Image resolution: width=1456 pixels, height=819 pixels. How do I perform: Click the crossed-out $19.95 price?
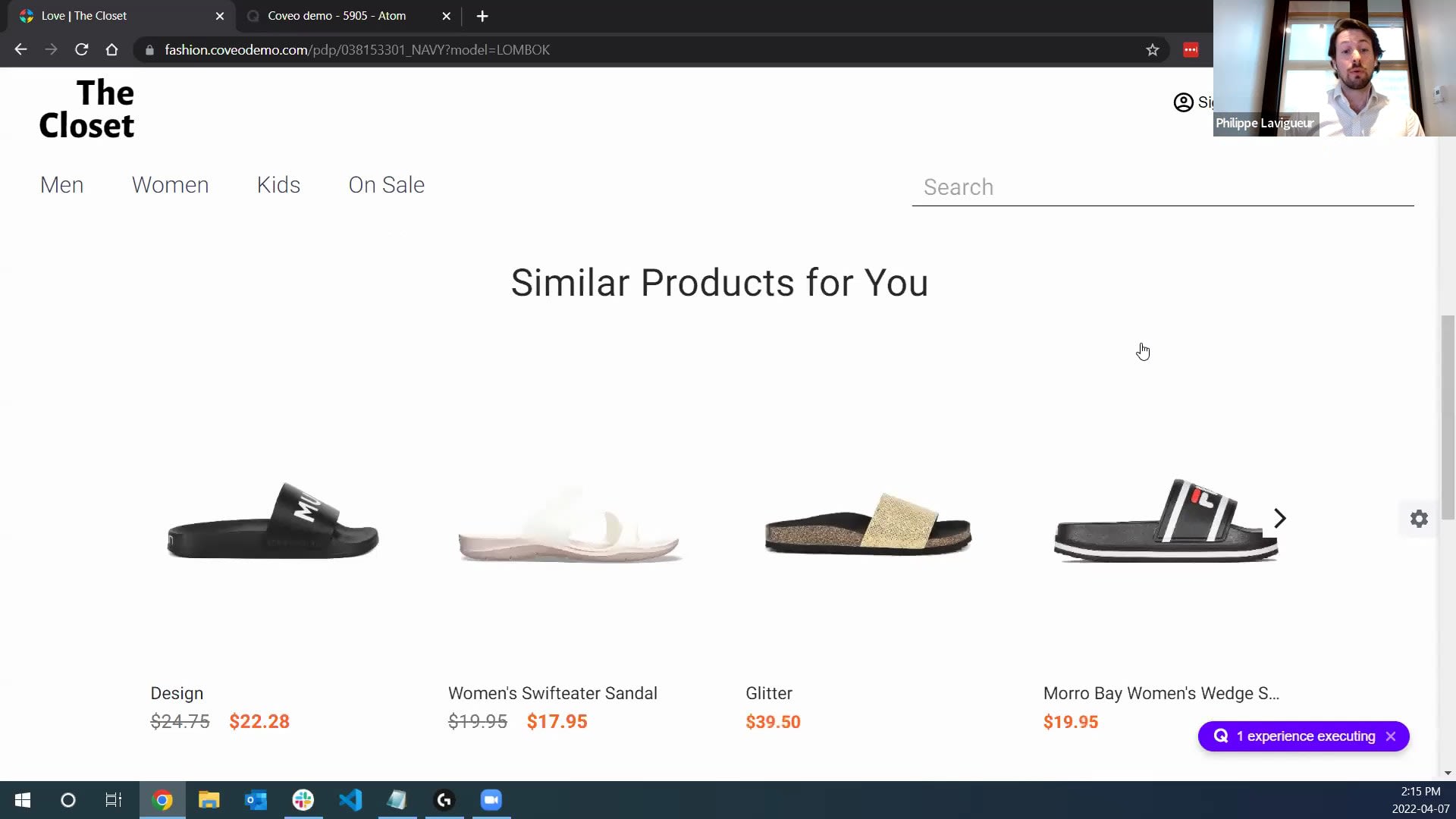click(478, 722)
